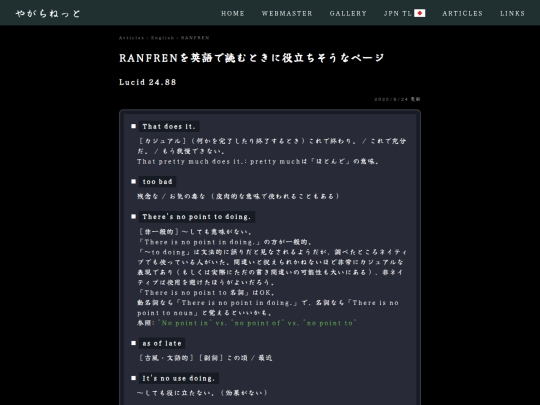Click the 'That does it.' entry heading
Image resolution: width=540 pixels, height=405 pixels.
(x=169, y=126)
